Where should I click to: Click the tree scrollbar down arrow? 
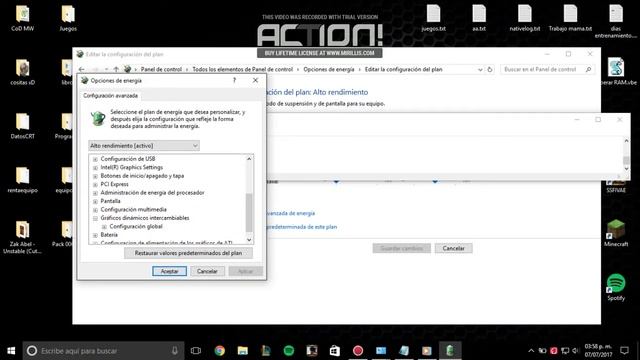tap(249, 240)
